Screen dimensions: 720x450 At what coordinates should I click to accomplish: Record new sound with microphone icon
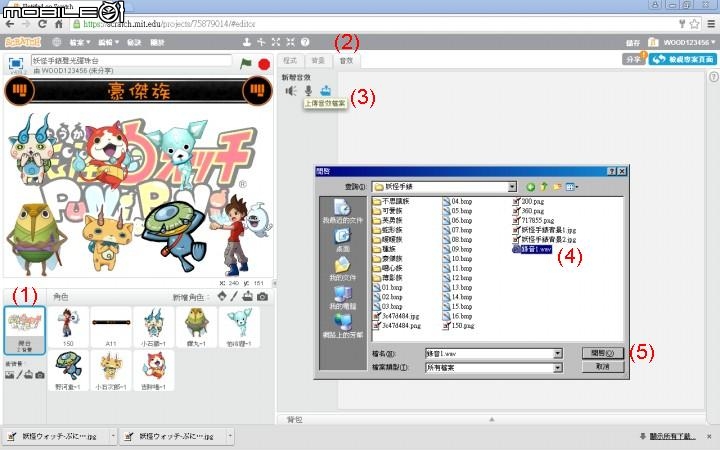click(x=309, y=91)
